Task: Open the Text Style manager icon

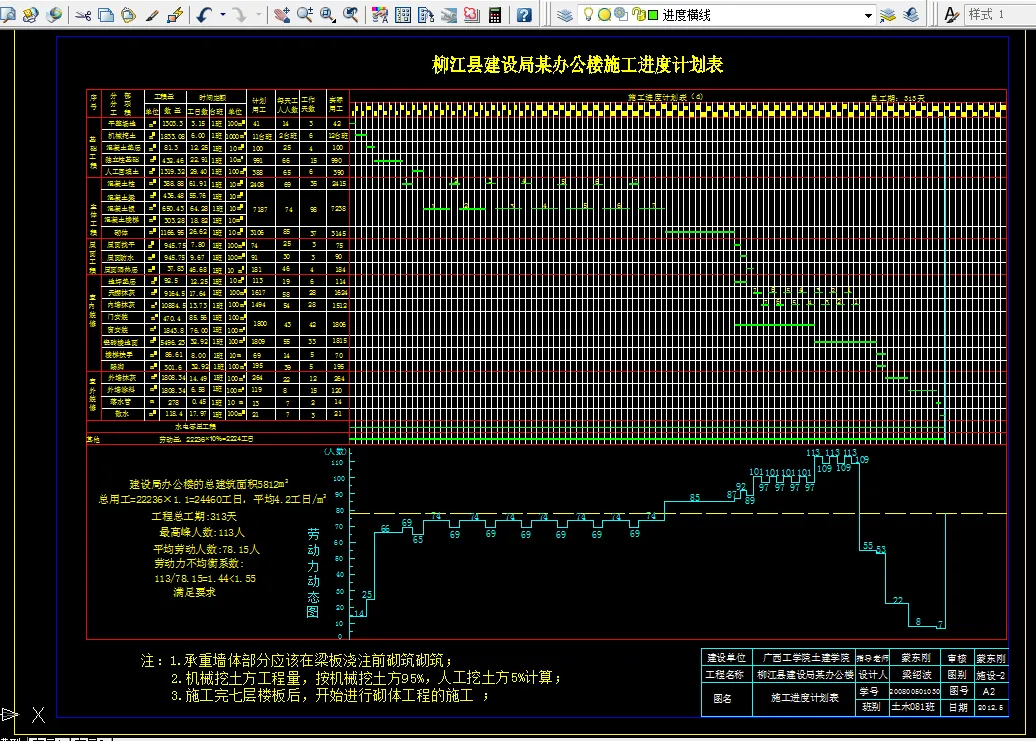Action: click(x=951, y=15)
